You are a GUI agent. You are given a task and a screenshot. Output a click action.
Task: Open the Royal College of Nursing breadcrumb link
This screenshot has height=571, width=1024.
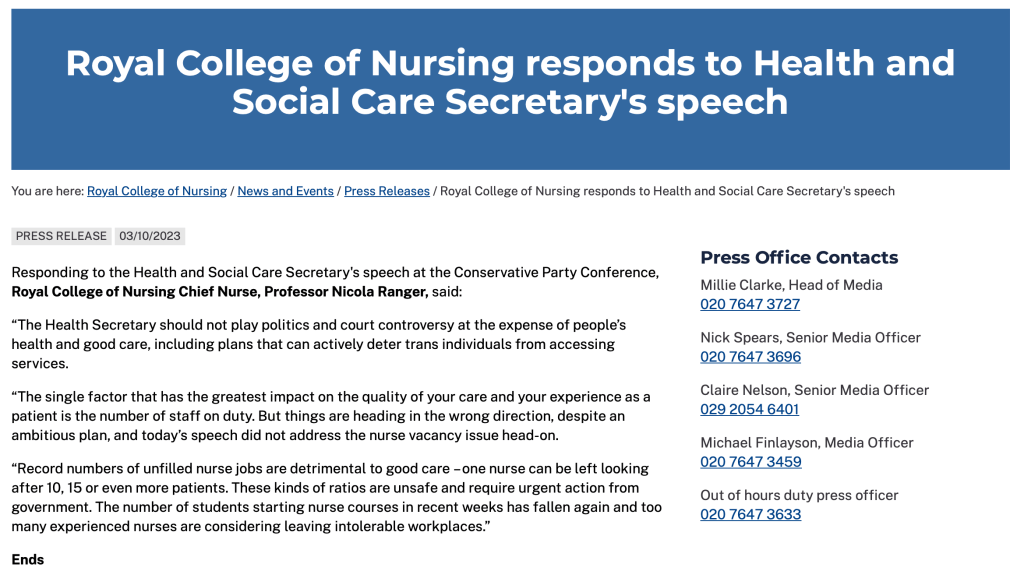click(x=157, y=191)
